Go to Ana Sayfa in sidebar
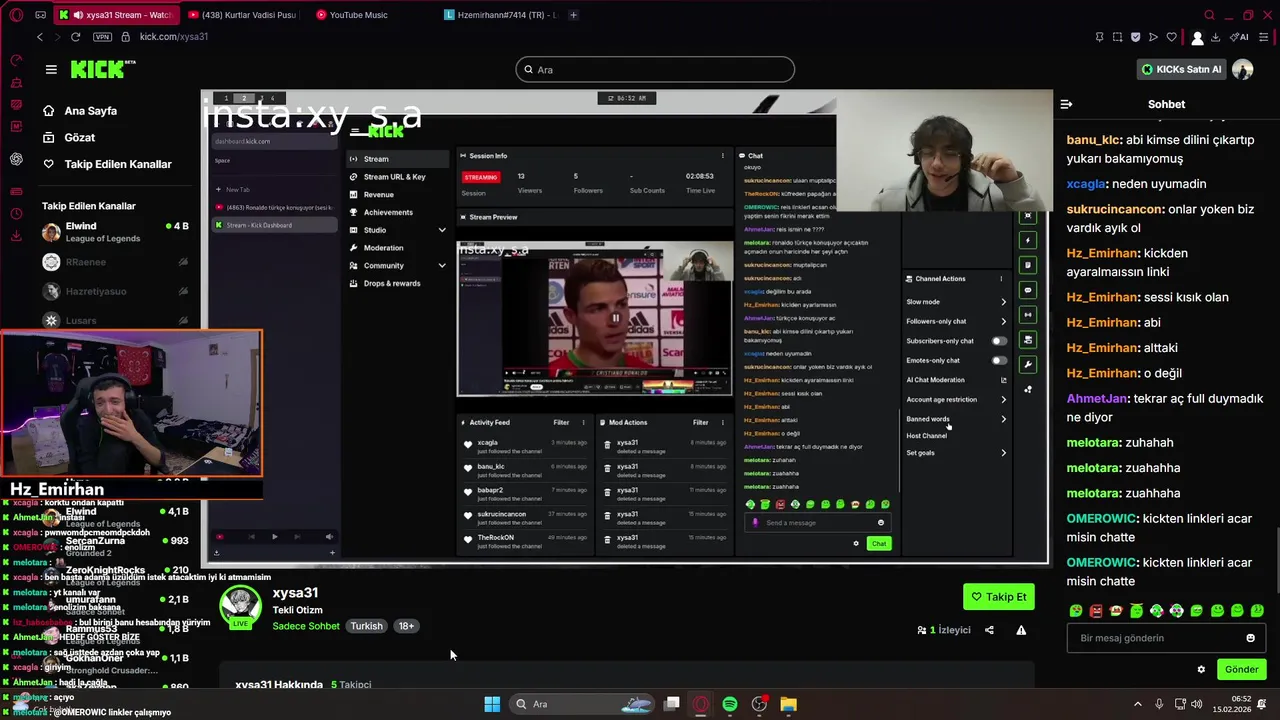The width and height of the screenshot is (1280, 720). [79, 111]
